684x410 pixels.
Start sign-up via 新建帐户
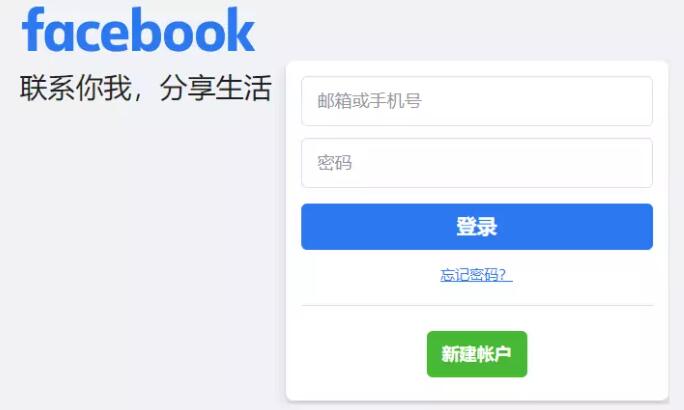[x=477, y=354]
